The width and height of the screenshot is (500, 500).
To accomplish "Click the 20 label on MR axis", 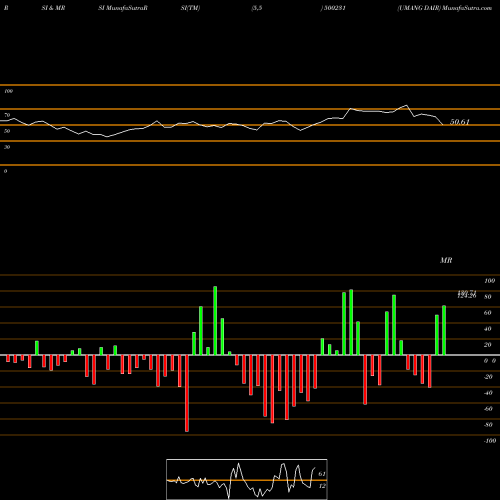I will tap(488, 345).
